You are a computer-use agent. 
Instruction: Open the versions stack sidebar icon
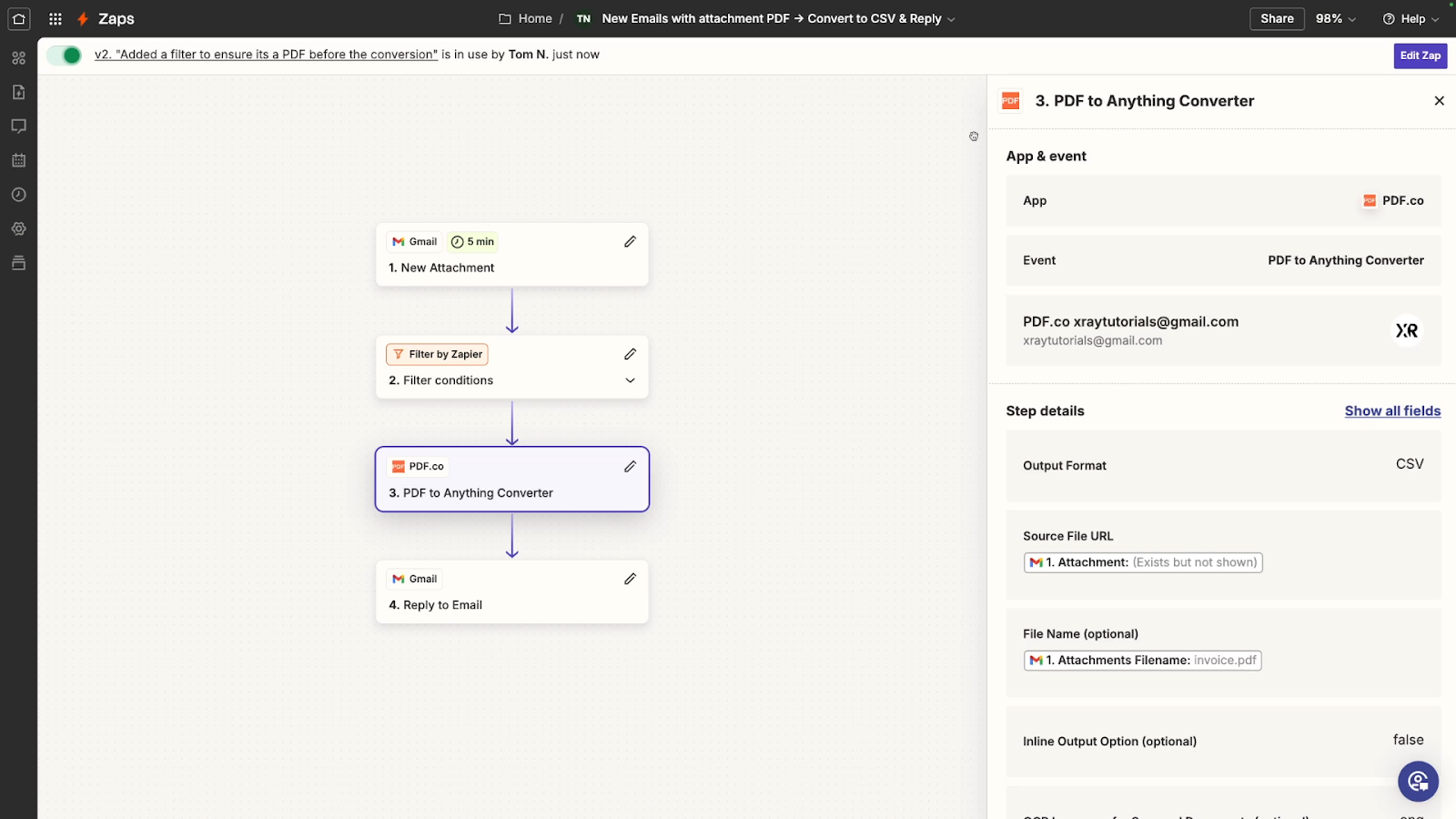pyautogui.click(x=18, y=263)
